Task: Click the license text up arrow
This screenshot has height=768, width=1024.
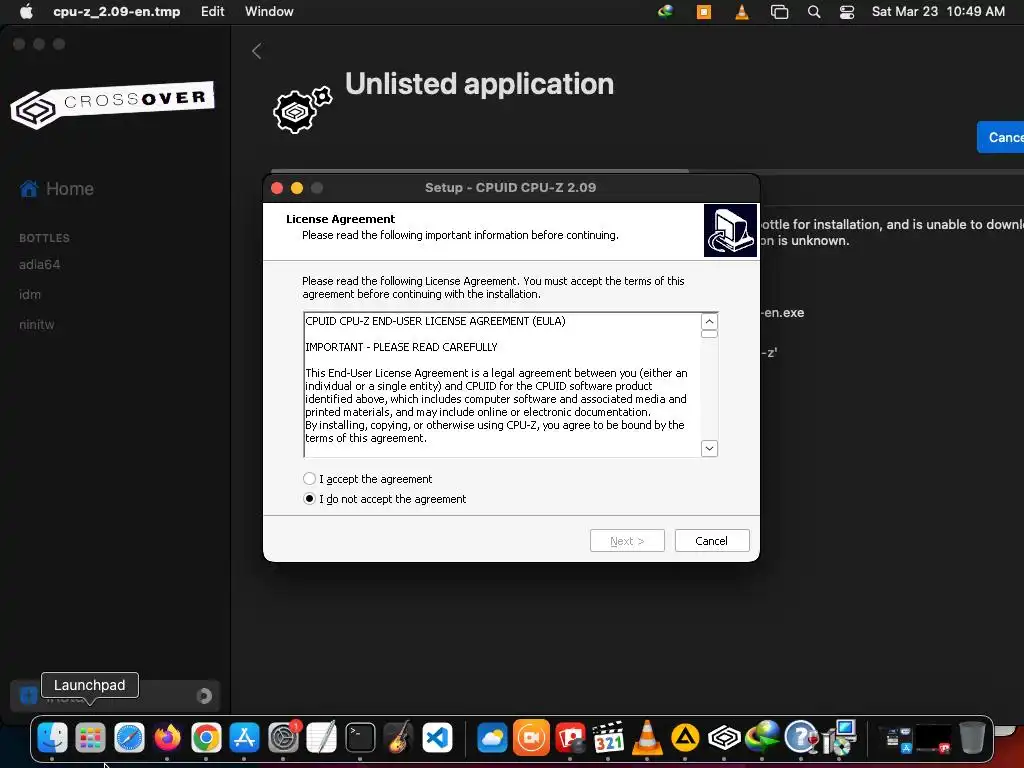Action: click(709, 321)
